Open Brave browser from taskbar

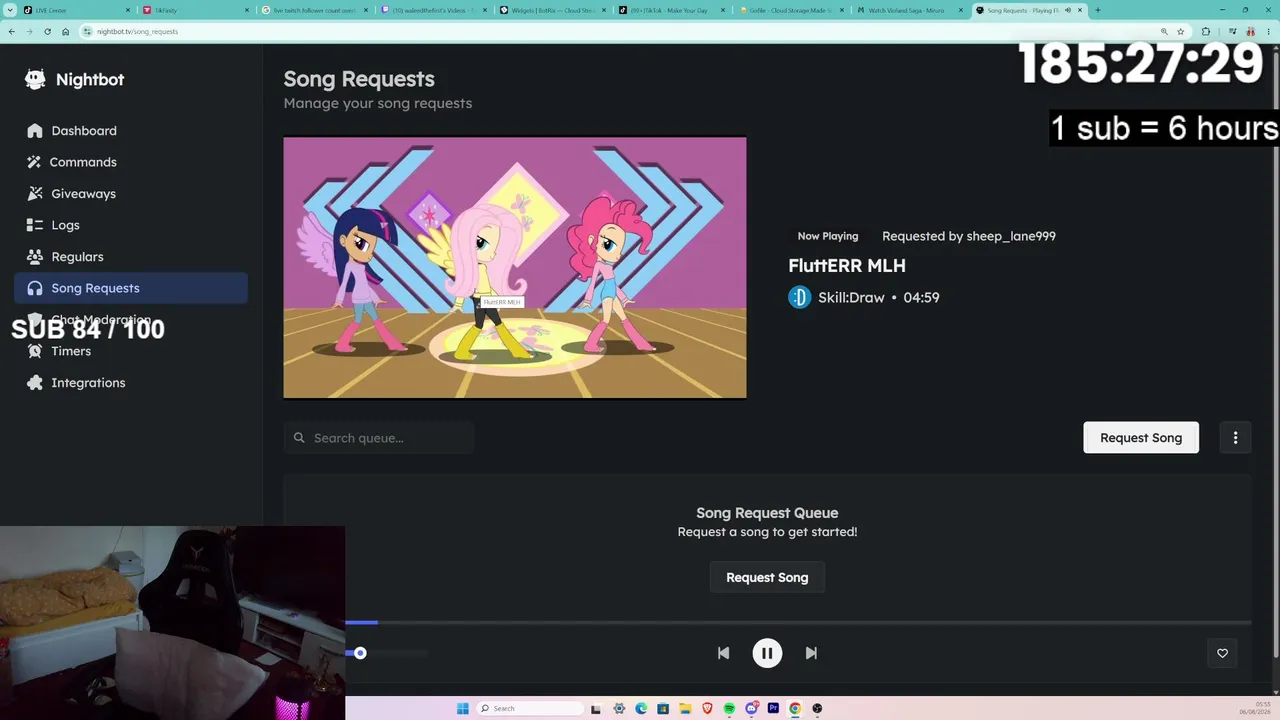(x=707, y=708)
